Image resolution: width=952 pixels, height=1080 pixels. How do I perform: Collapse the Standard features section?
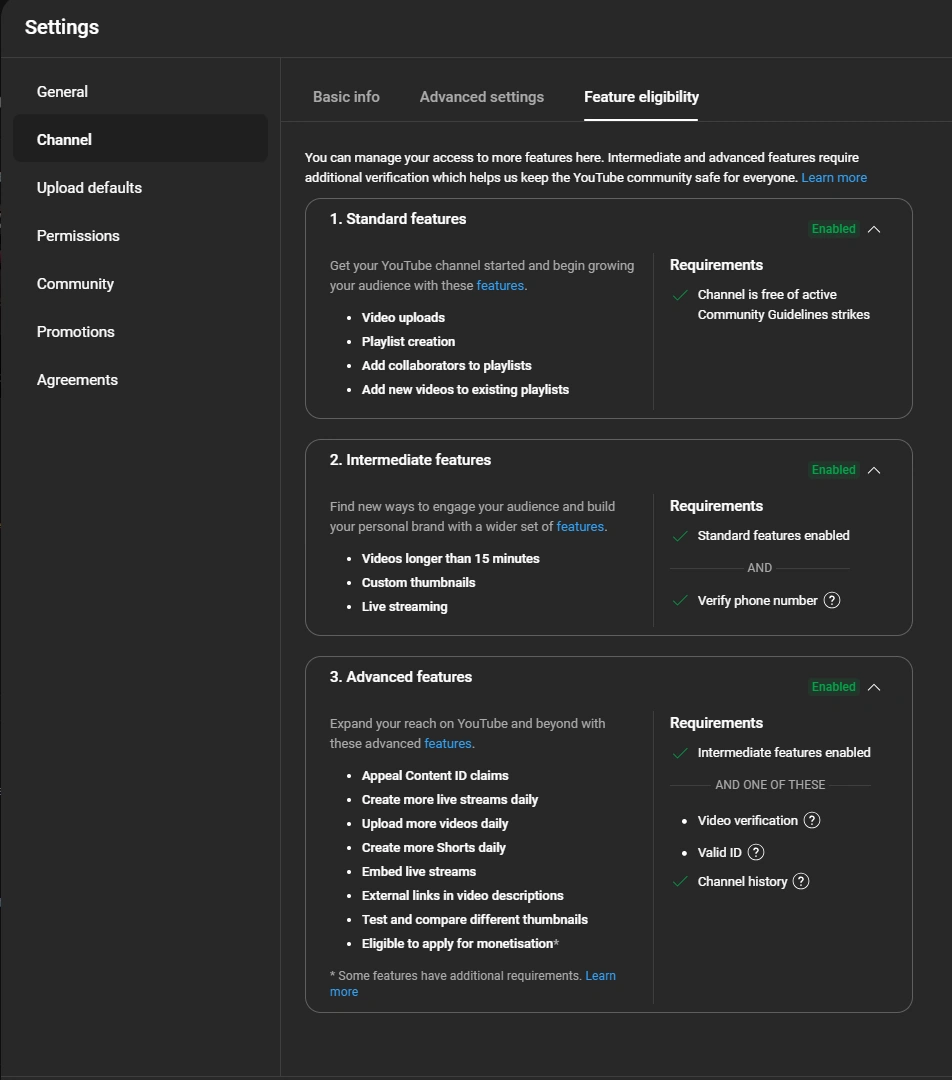tap(874, 229)
